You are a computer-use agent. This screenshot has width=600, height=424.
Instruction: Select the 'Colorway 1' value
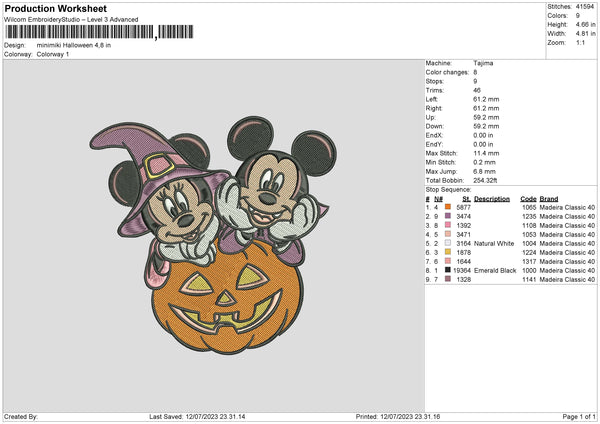[53, 54]
